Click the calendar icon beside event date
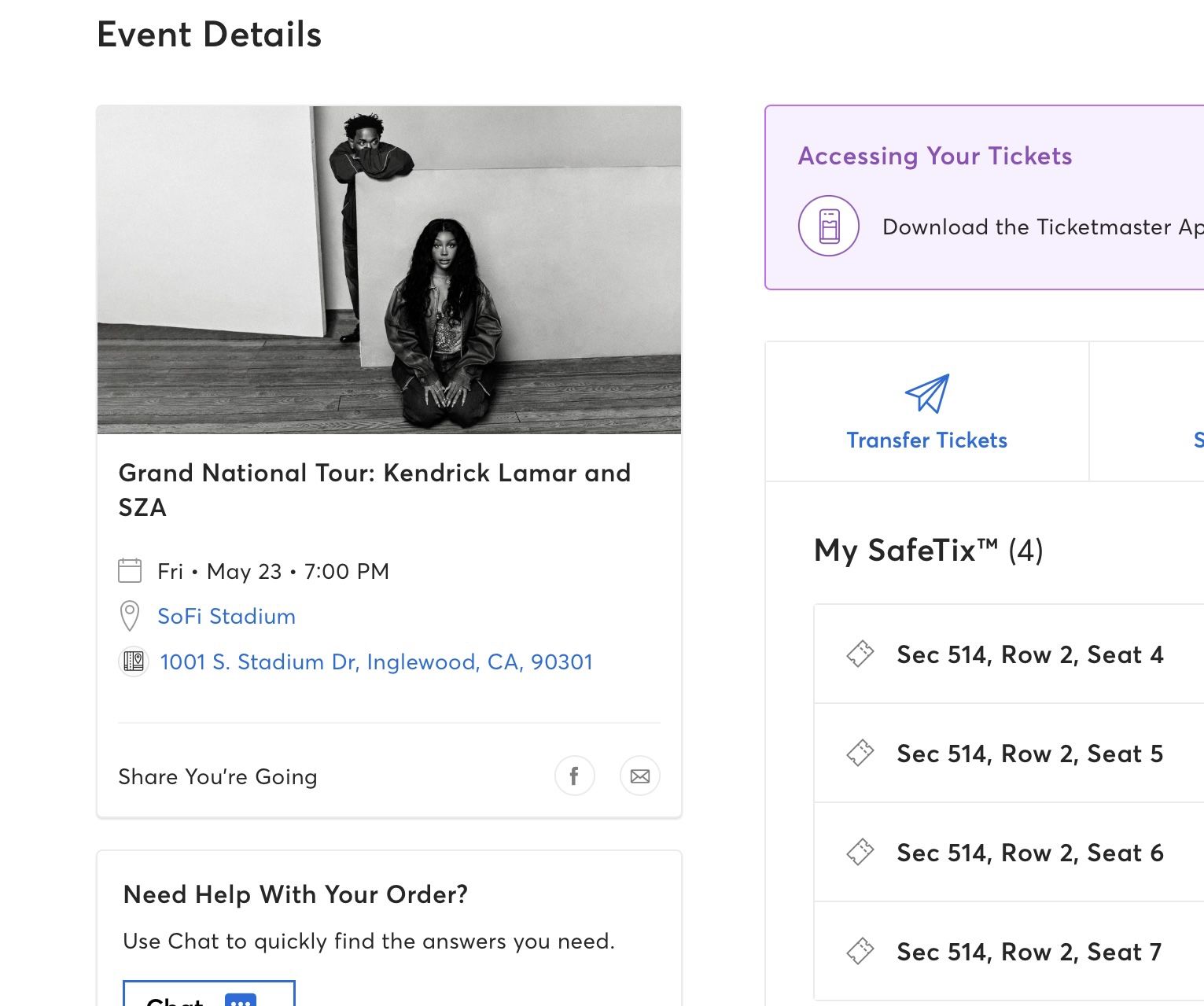The image size is (1204, 1006). (x=130, y=570)
